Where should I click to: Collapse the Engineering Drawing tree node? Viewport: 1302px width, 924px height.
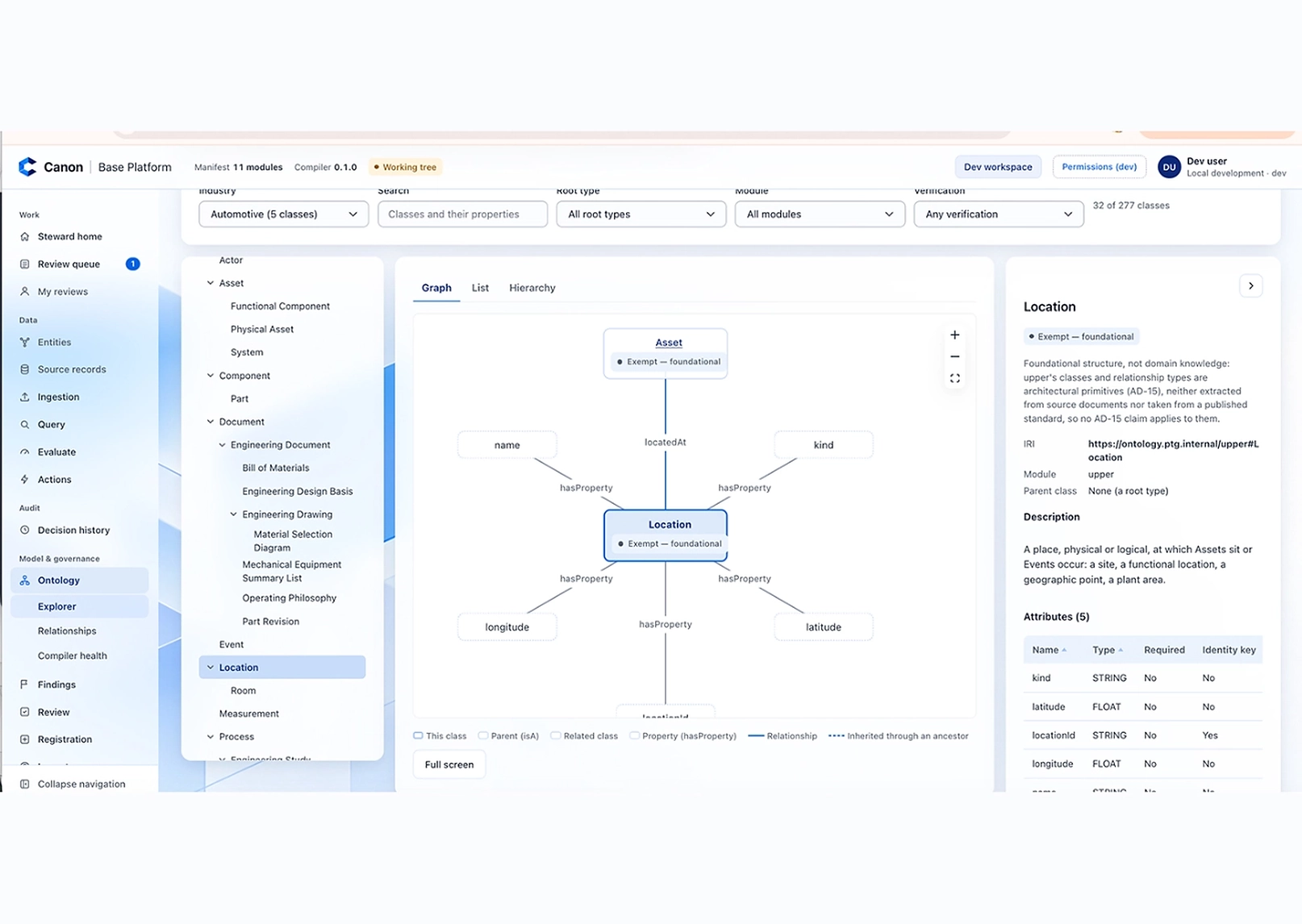click(x=234, y=514)
